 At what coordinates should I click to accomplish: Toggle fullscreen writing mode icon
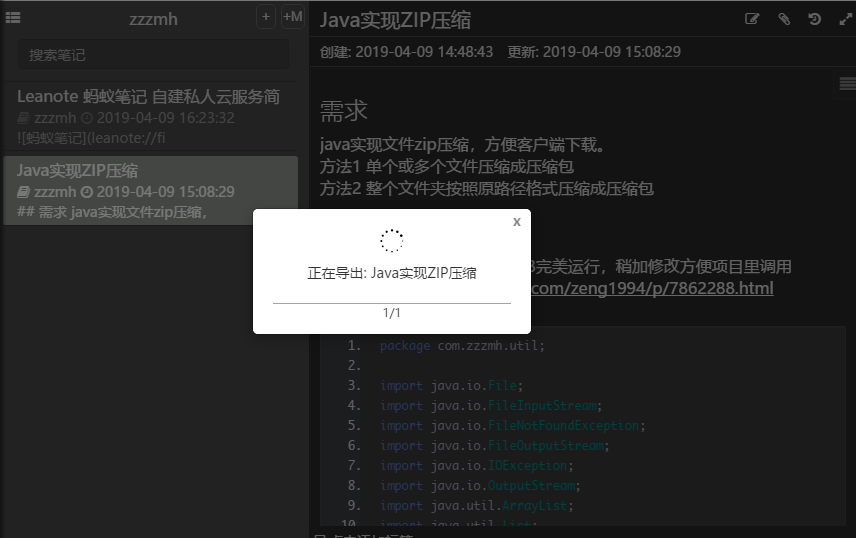[846, 19]
